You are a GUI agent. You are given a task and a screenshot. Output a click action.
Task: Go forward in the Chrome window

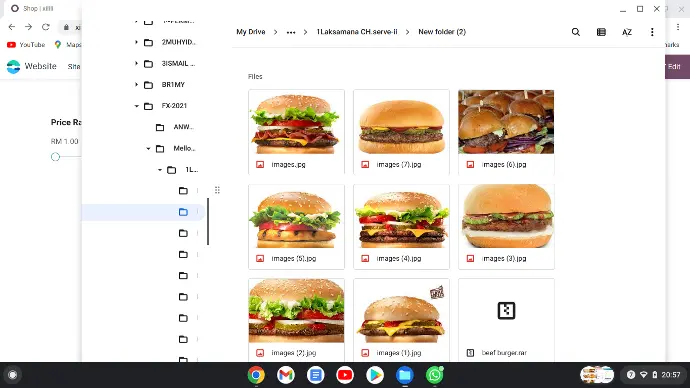pyautogui.click(x=29, y=27)
